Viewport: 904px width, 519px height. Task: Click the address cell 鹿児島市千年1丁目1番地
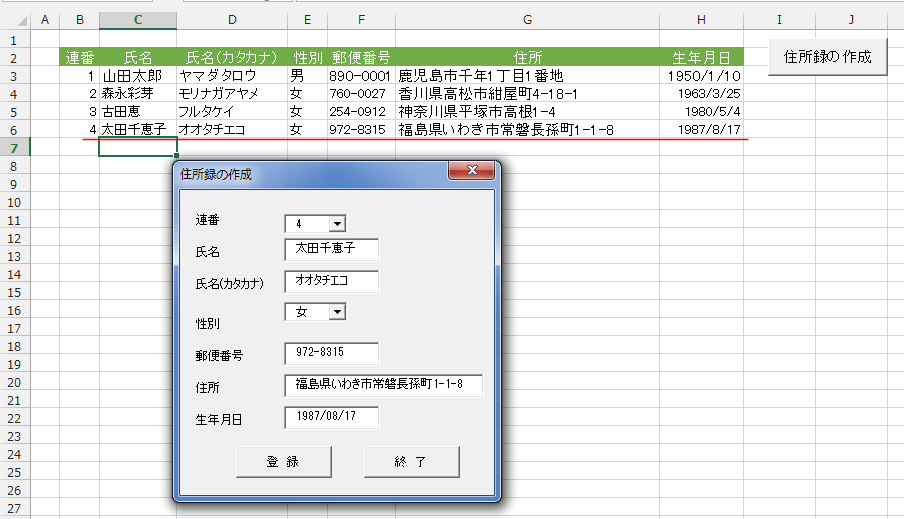(x=527, y=76)
